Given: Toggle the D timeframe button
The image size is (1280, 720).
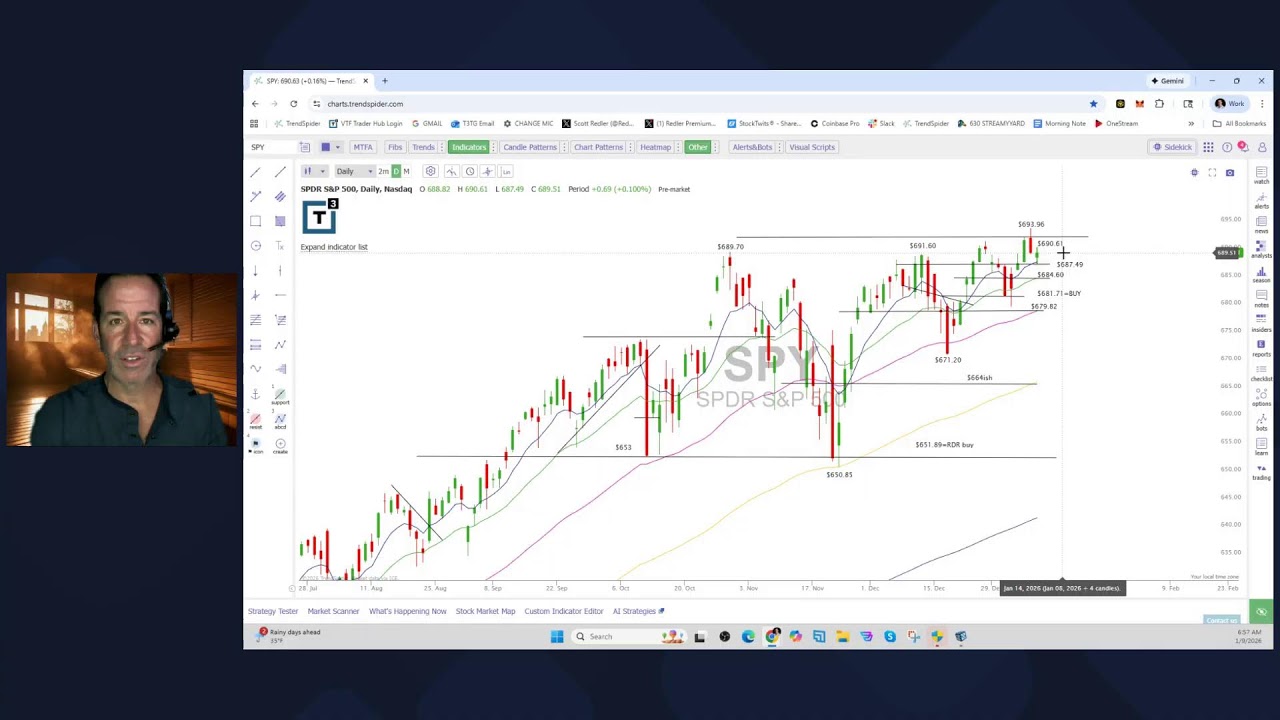Looking at the screenshot, I should [396, 171].
